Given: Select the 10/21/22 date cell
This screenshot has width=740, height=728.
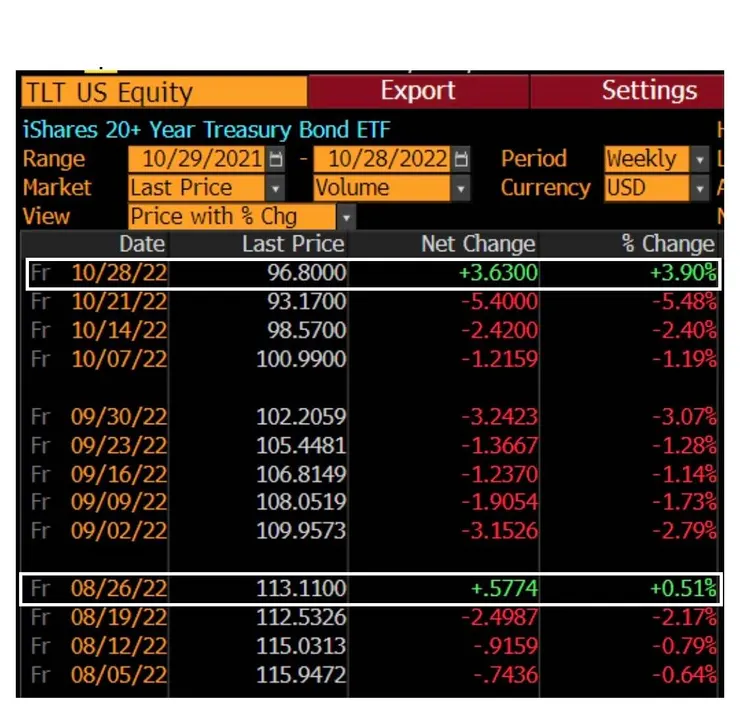Looking at the screenshot, I should pyautogui.click(x=119, y=301).
